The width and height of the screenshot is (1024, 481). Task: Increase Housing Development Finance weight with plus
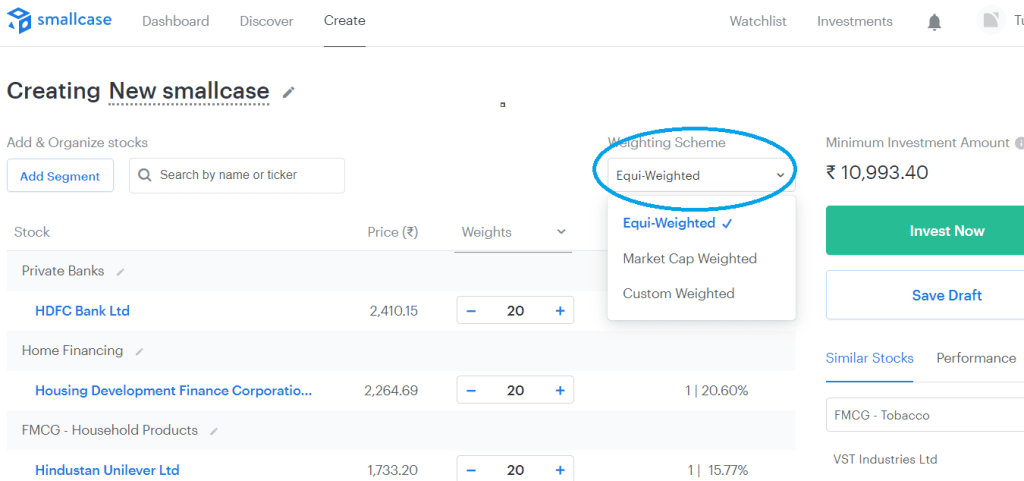pyautogui.click(x=560, y=390)
